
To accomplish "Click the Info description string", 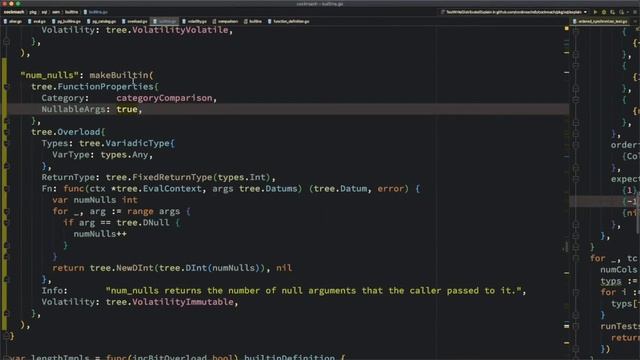I will click(313, 291).
